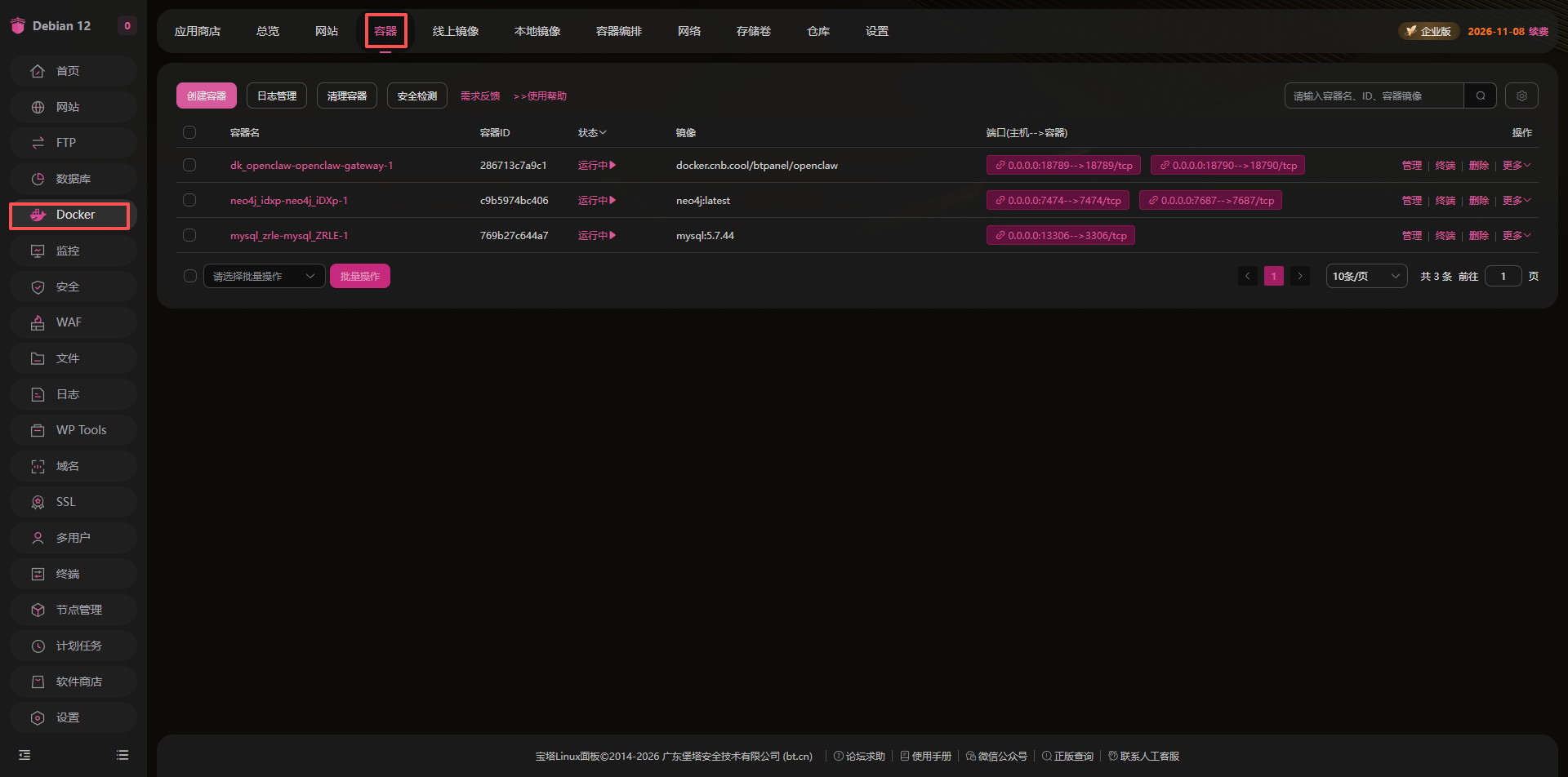Image resolution: width=1568 pixels, height=777 pixels.
Task: Click the Docker whale sidebar icon
Action: [38, 215]
